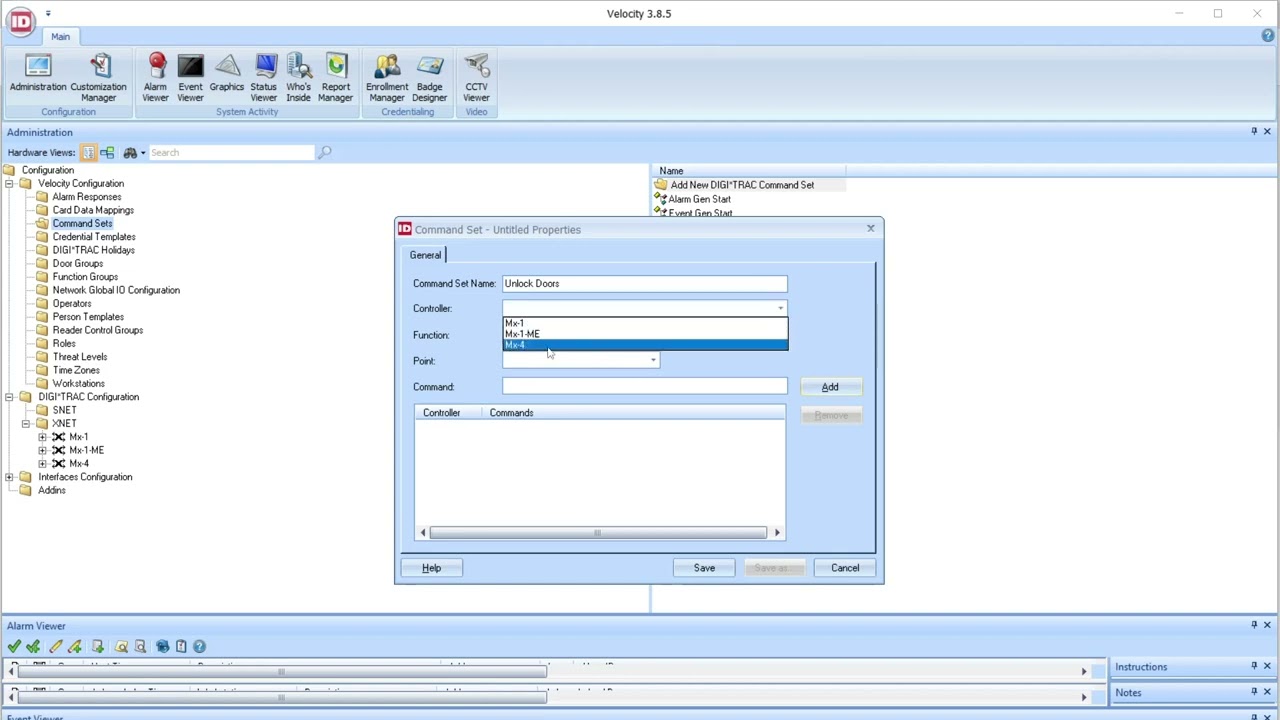Open the quick access toolbar menu arrow
The width and height of the screenshot is (1280, 720).
click(x=48, y=14)
